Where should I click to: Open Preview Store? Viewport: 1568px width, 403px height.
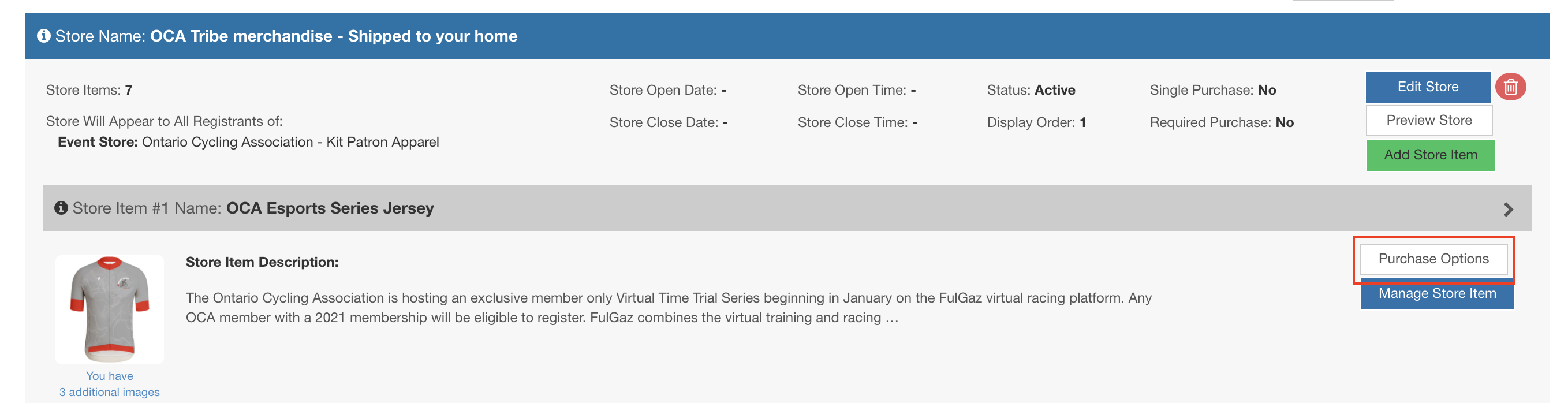1429,121
